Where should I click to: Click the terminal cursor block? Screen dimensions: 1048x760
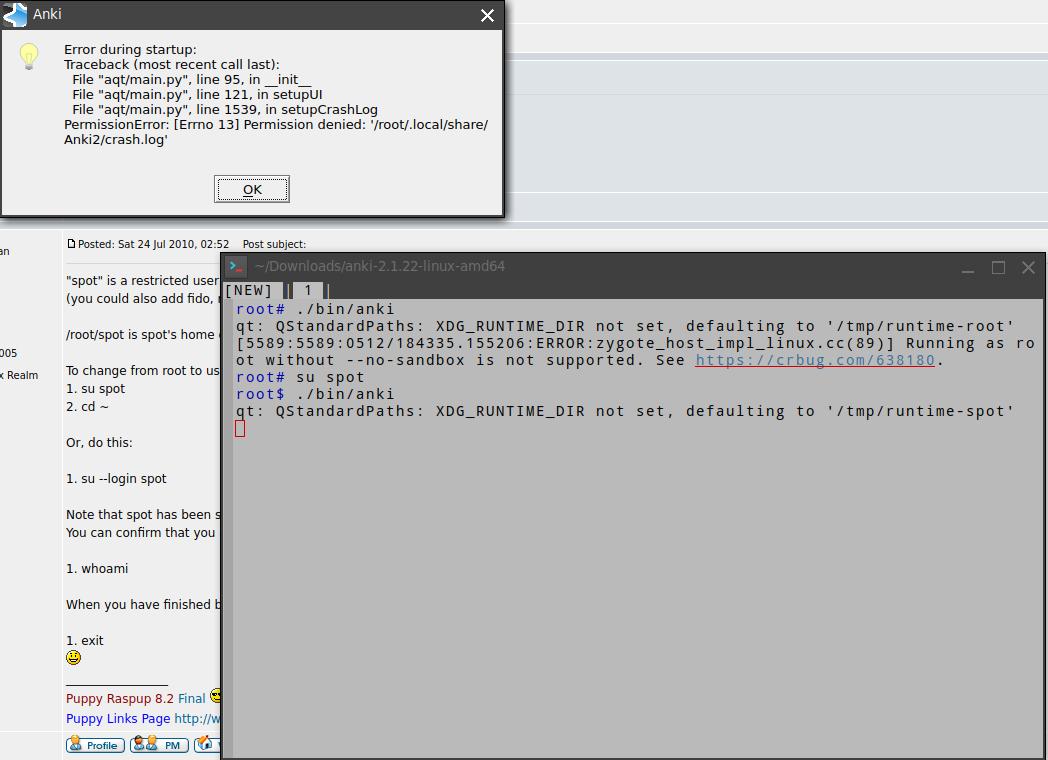[x=240, y=428]
